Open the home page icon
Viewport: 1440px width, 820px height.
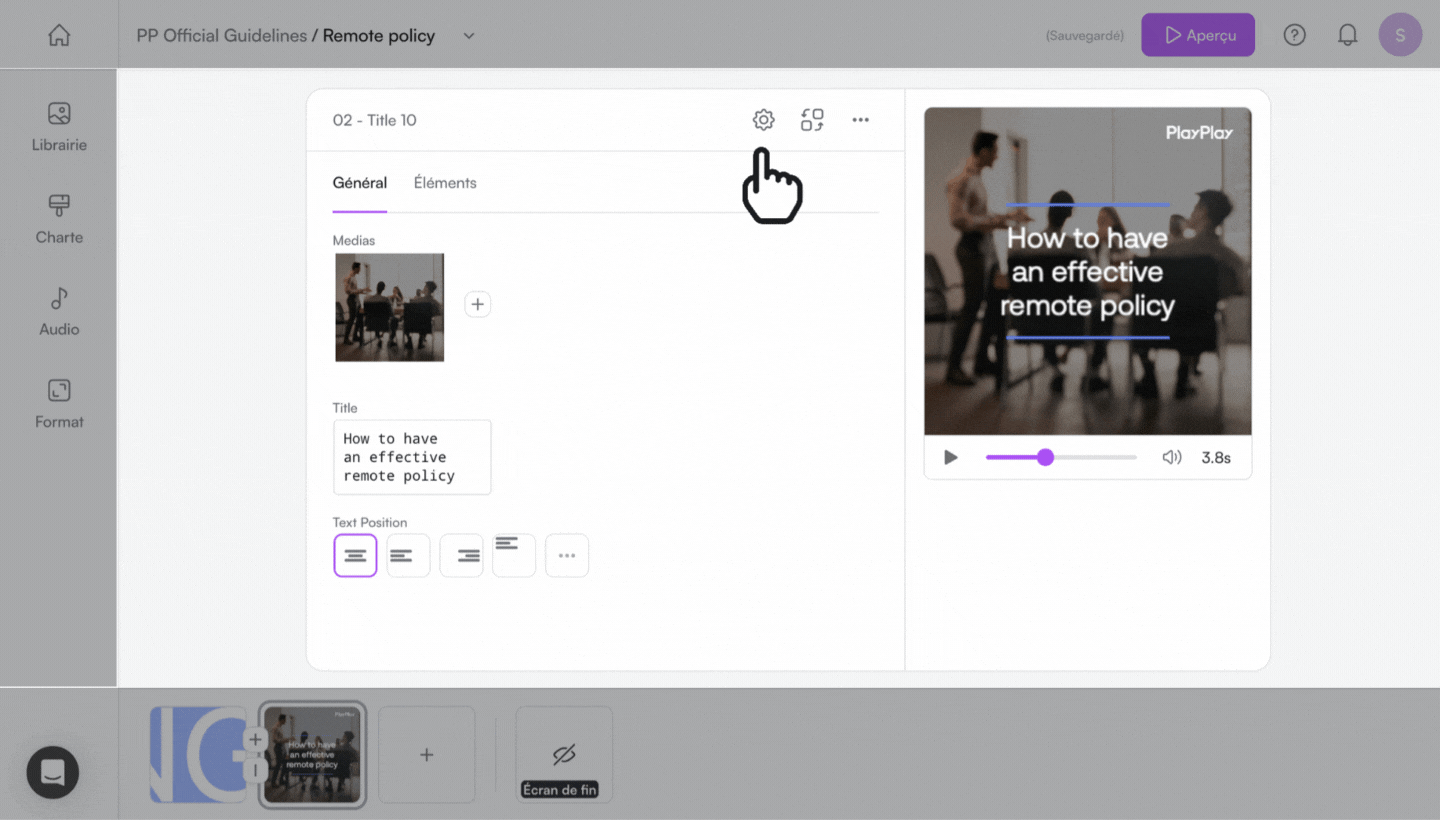click(59, 36)
